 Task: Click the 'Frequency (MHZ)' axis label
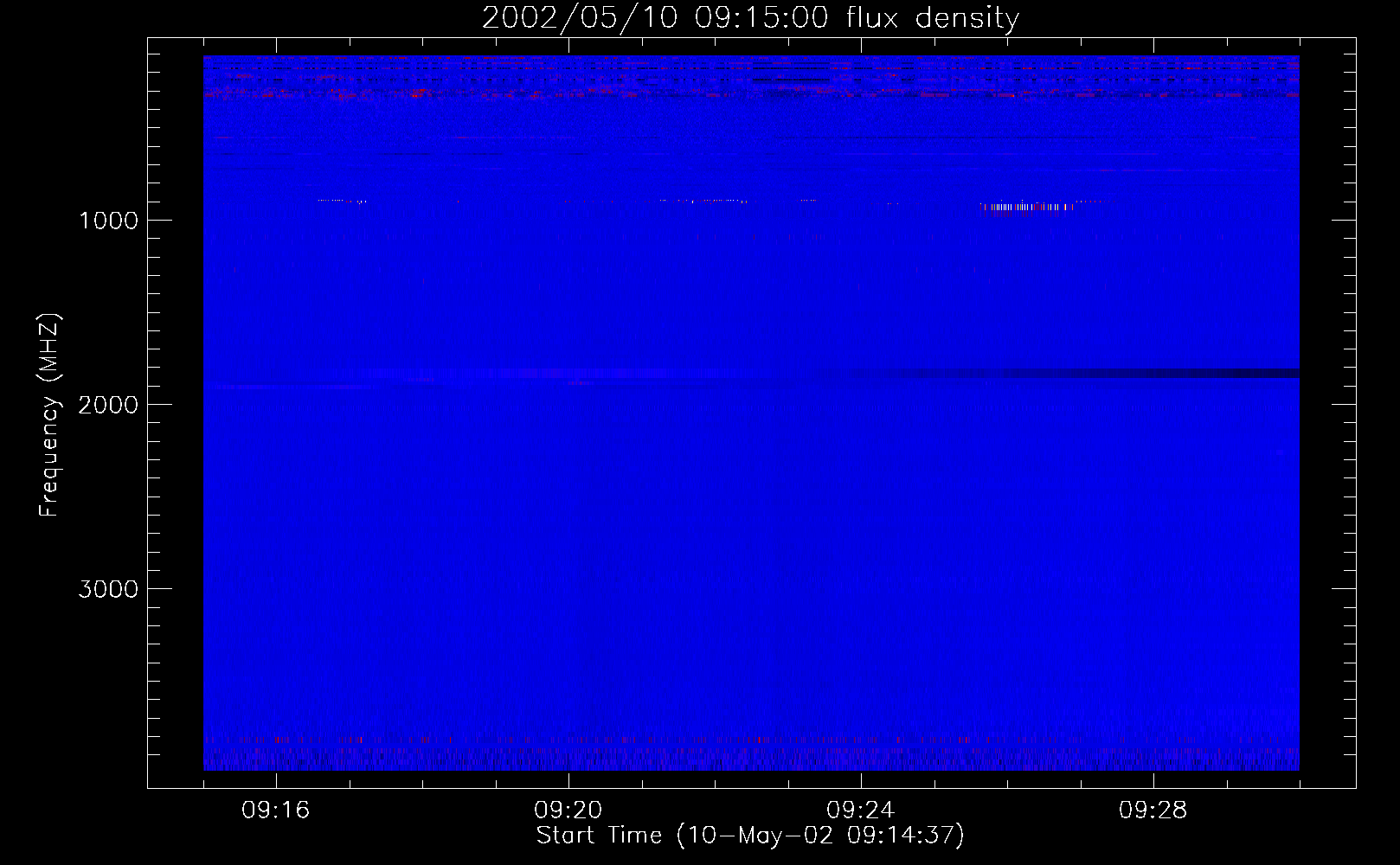pos(49,414)
